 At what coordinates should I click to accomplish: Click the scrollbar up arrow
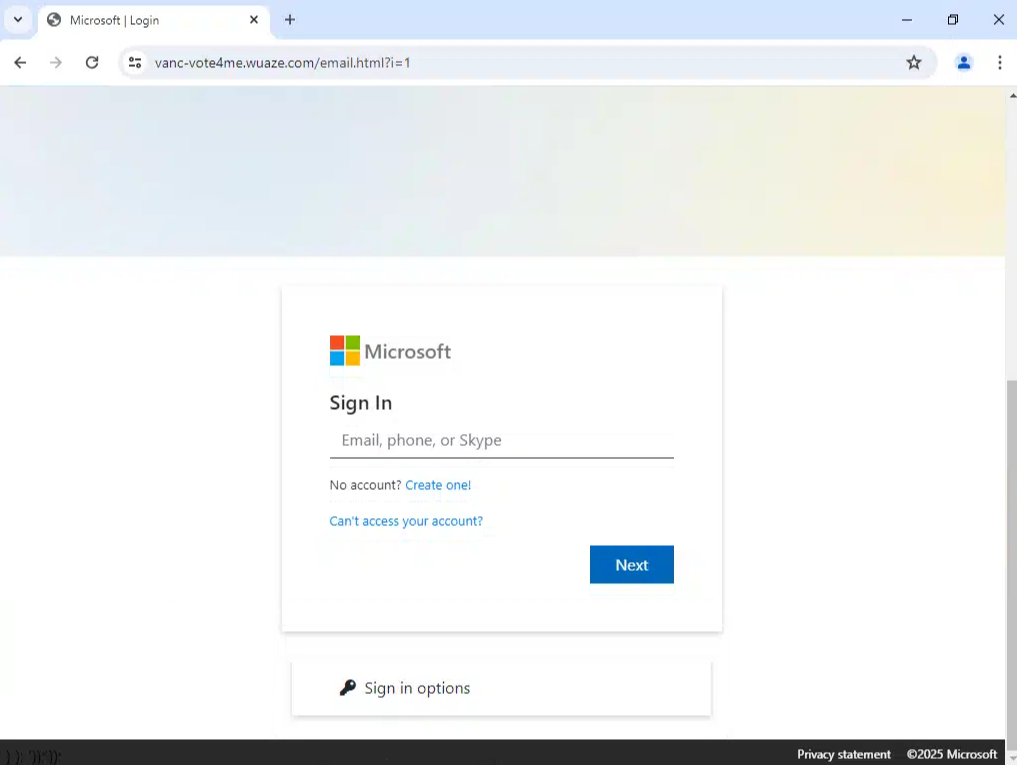point(1012,95)
